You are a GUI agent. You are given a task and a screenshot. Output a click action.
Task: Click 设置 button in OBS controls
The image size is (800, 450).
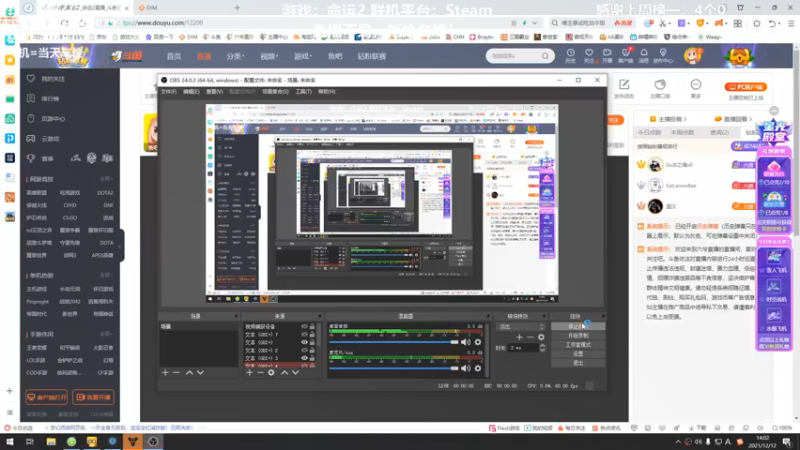click(x=578, y=354)
